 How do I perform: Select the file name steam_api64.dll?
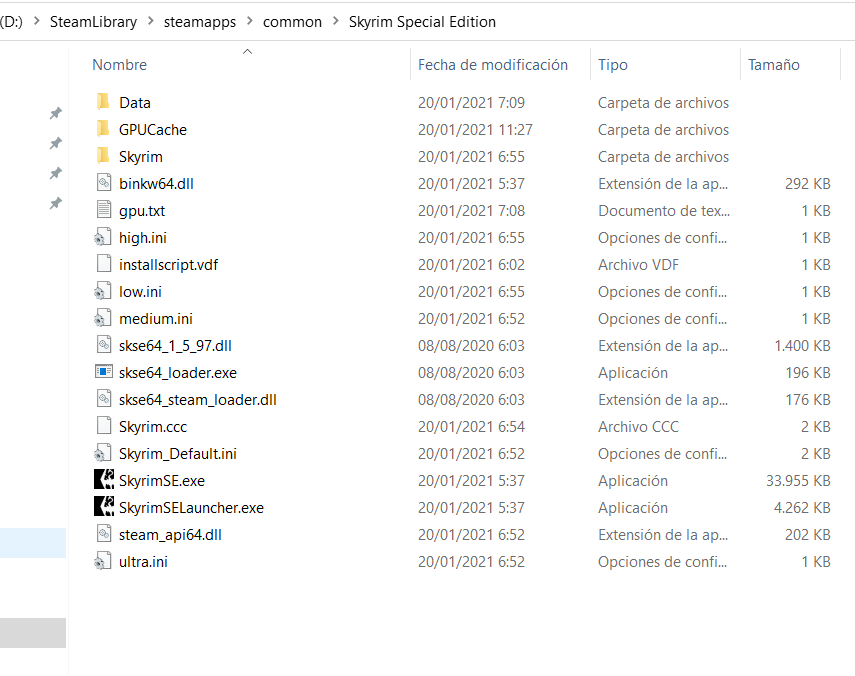tap(170, 535)
